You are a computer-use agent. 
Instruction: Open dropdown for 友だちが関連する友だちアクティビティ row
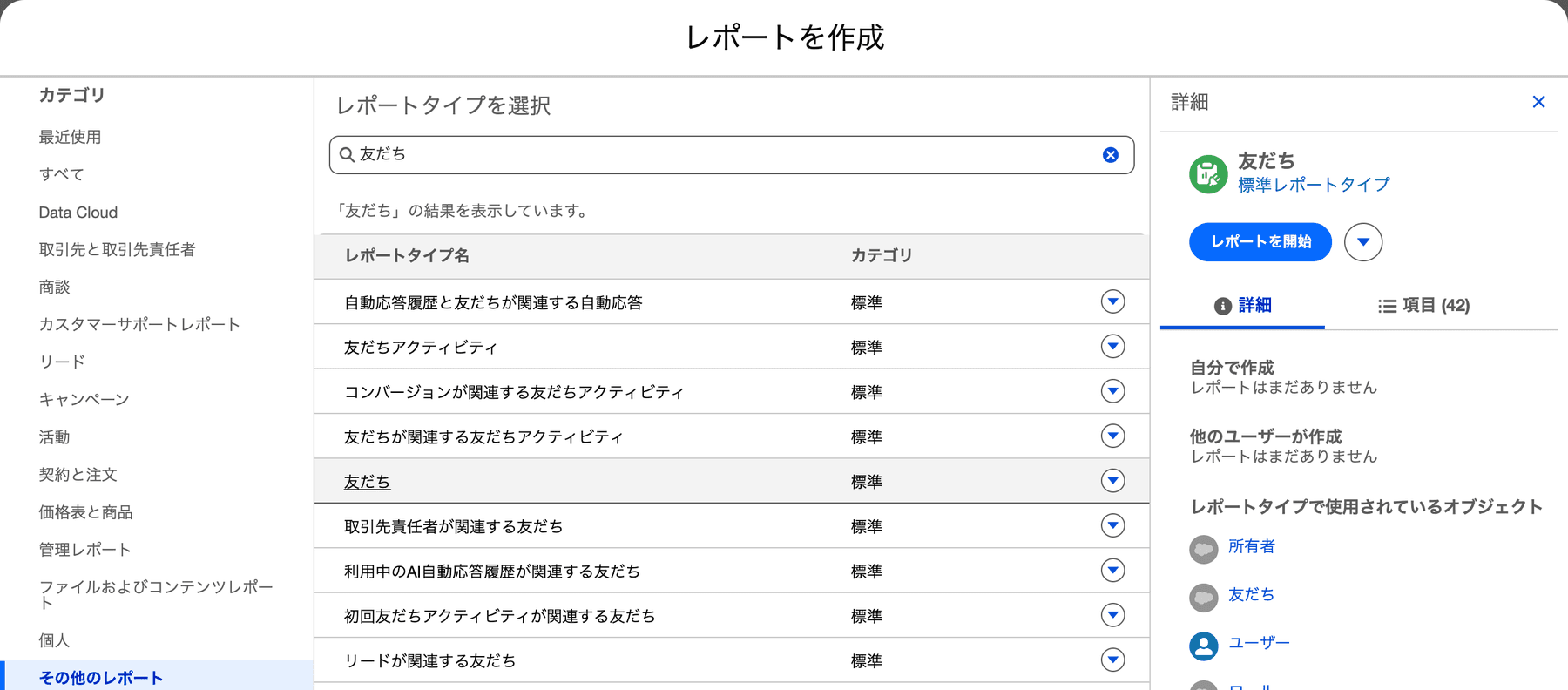1112,436
